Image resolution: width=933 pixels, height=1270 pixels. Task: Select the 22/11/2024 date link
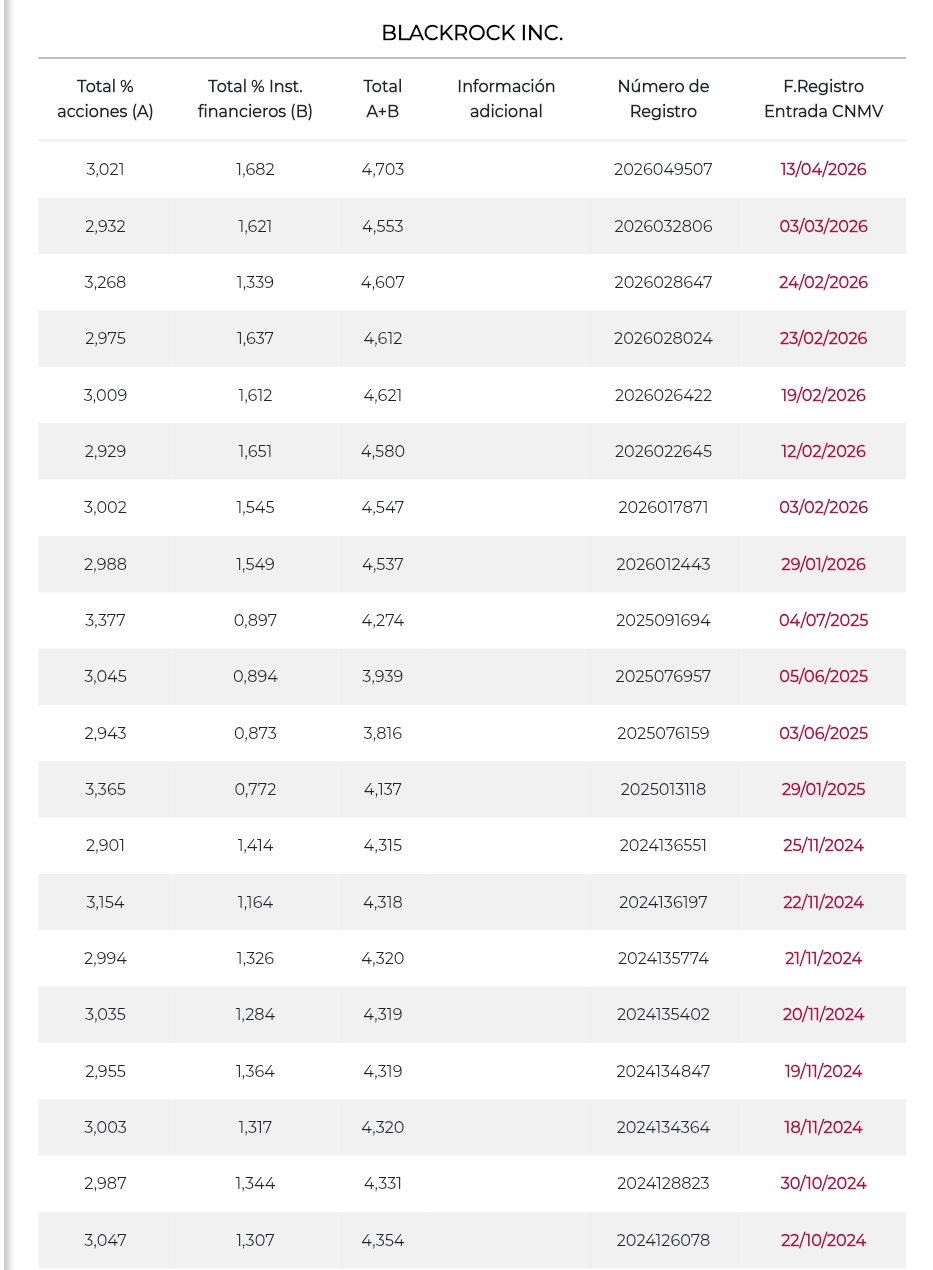point(823,902)
